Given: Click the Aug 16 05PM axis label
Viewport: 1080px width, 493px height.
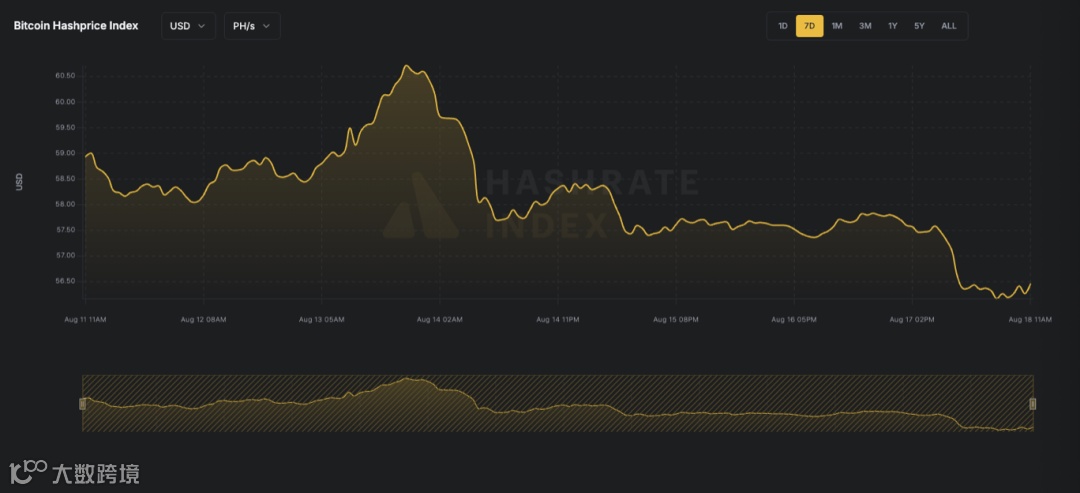Looking at the screenshot, I should (x=793, y=319).
